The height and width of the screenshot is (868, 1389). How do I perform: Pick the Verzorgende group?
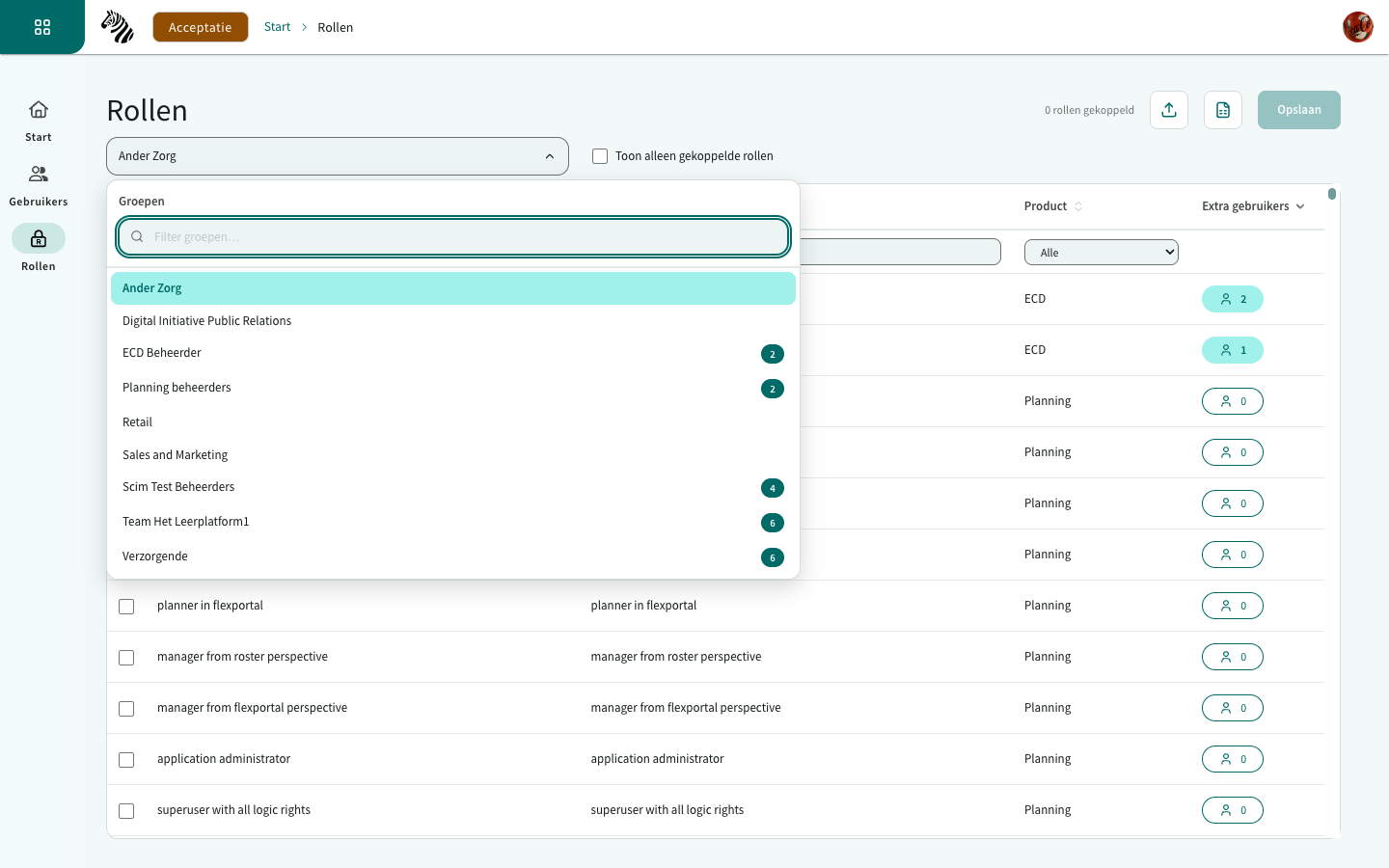click(x=453, y=556)
